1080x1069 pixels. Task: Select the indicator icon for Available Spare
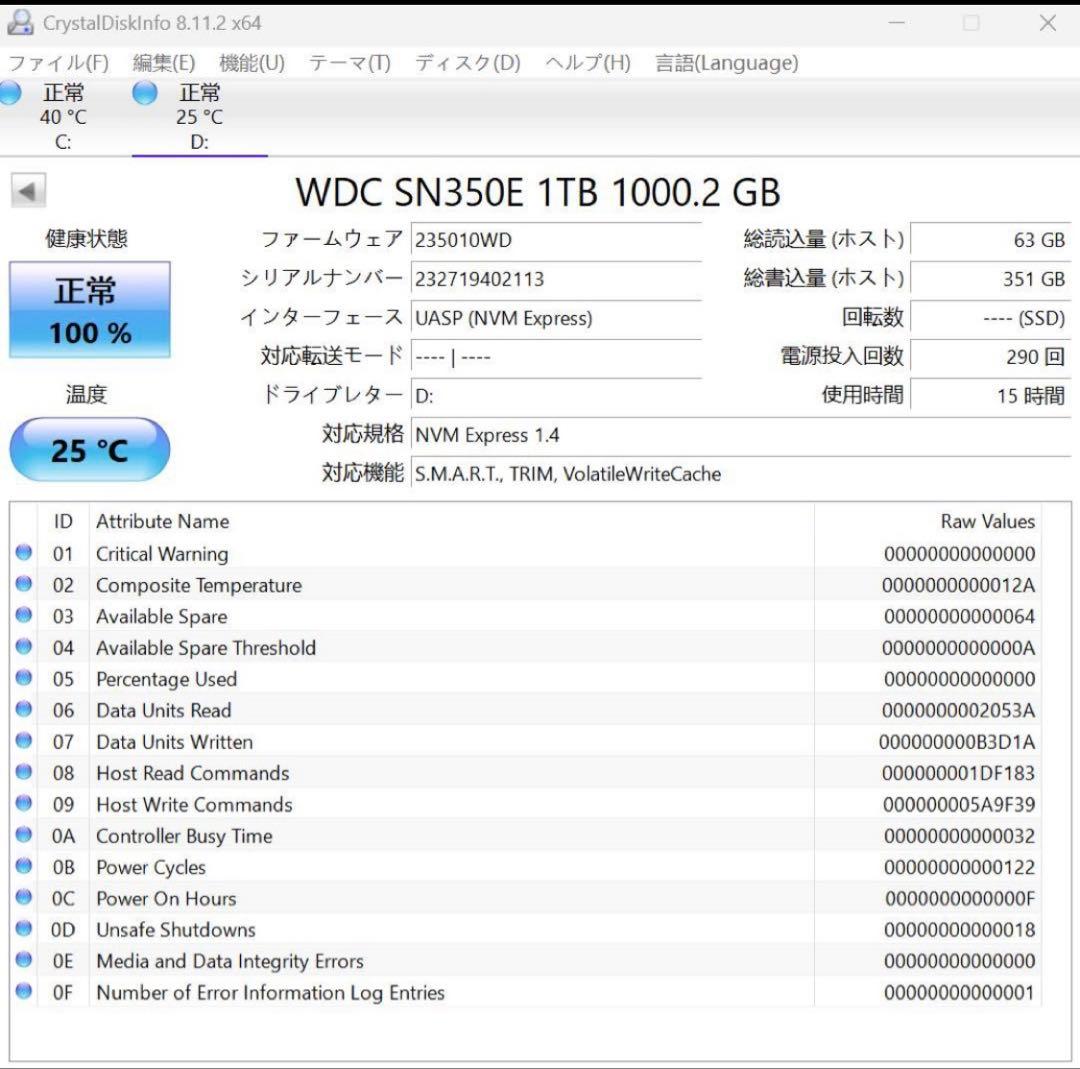pos(22,616)
